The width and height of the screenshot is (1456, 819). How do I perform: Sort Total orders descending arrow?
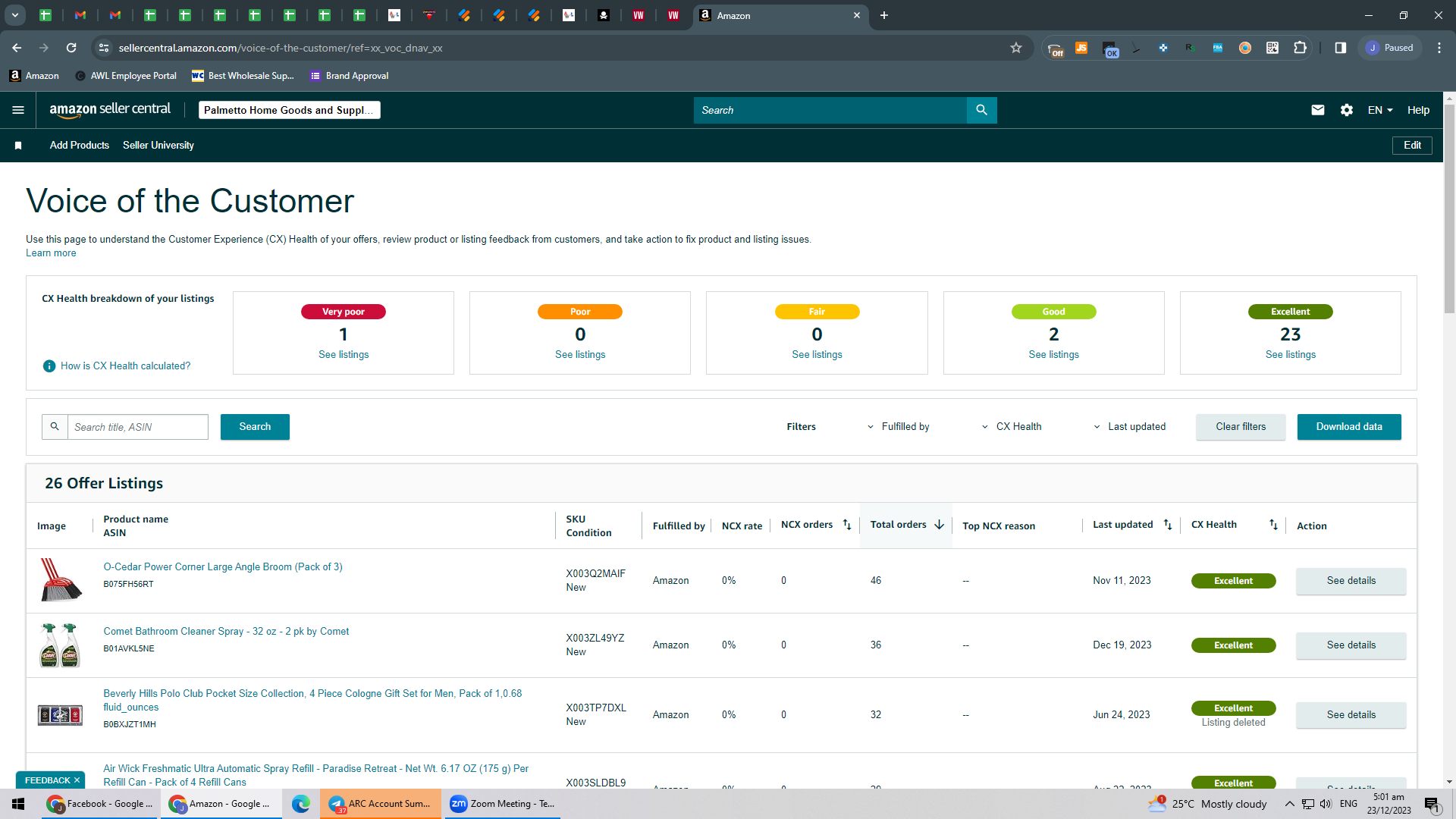(x=939, y=525)
